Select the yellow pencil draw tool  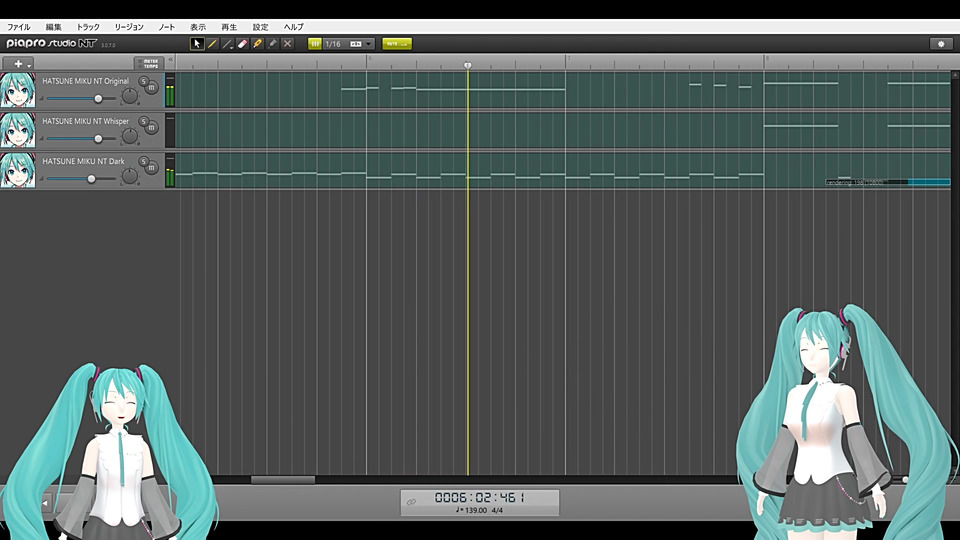pyautogui.click(x=212, y=44)
